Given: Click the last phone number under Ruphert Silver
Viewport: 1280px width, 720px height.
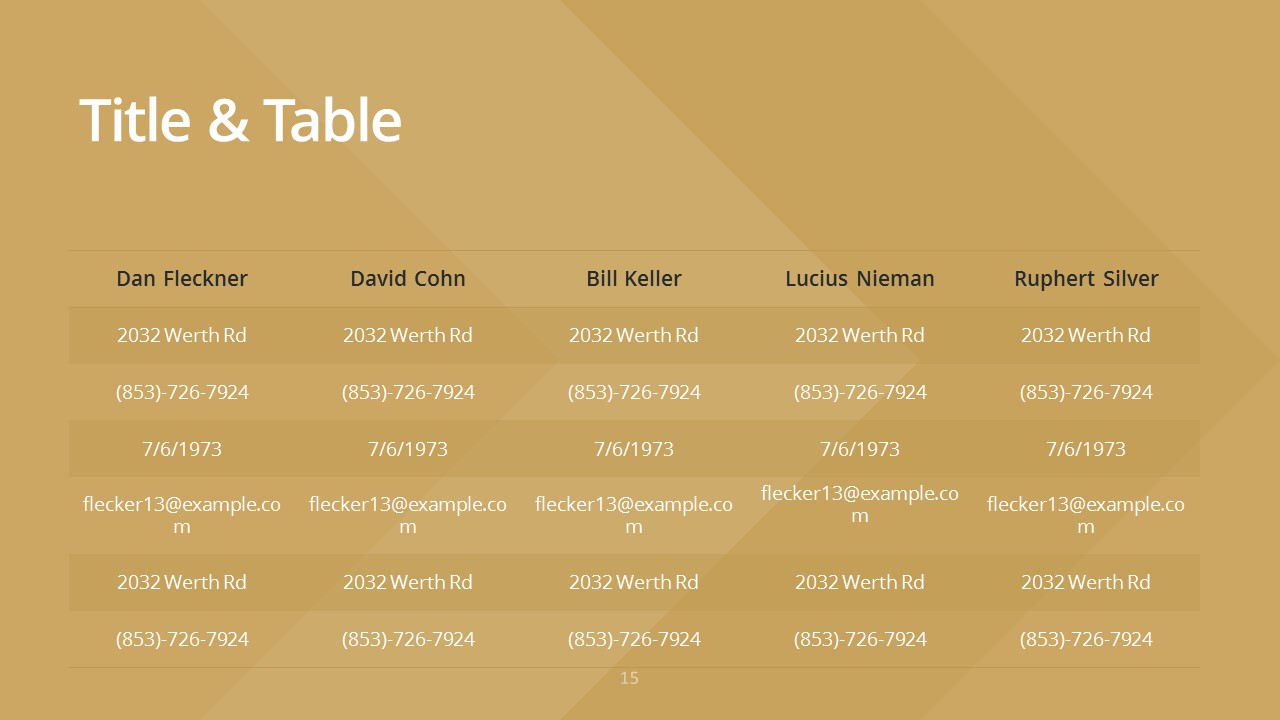Looking at the screenshot, I should 1086,639.
